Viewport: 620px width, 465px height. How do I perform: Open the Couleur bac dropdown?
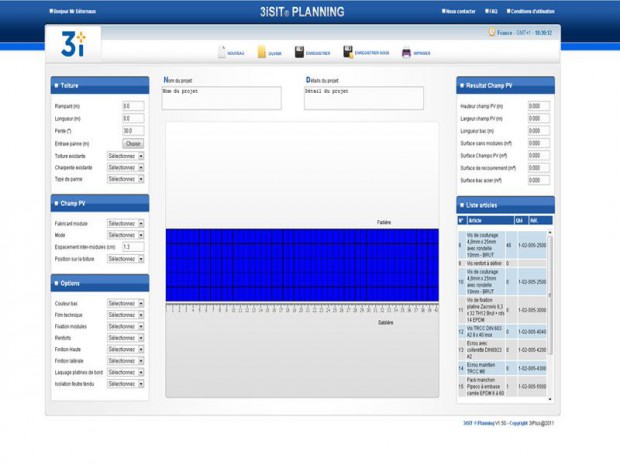(125, 303)
